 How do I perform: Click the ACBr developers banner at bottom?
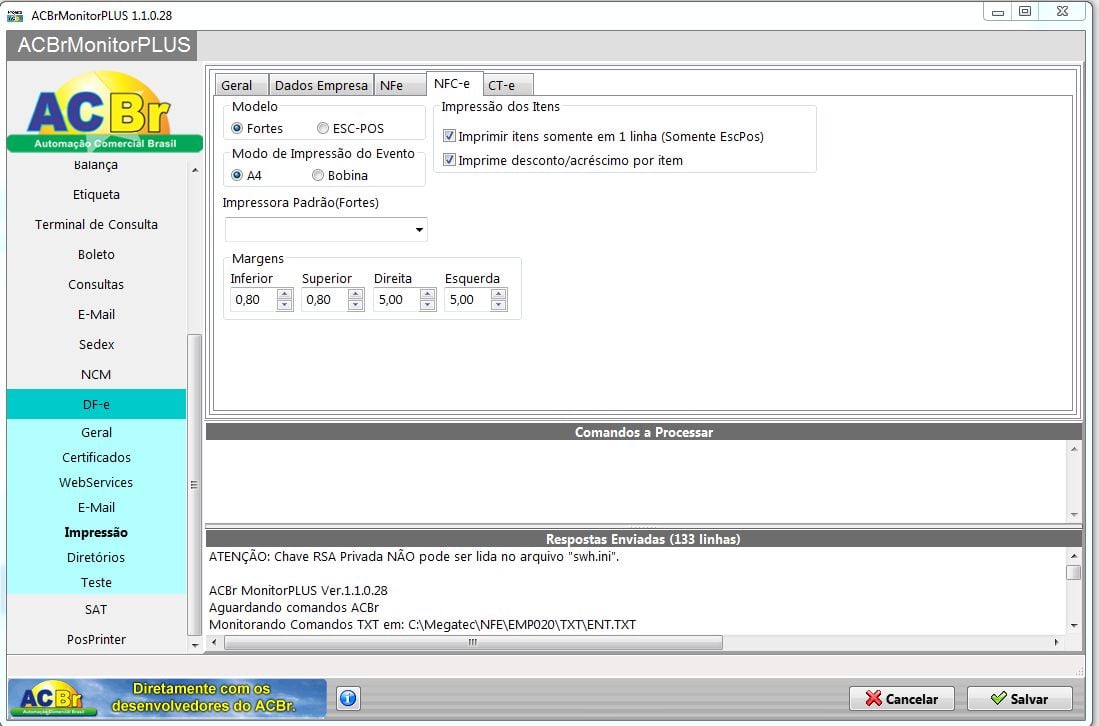167,698
